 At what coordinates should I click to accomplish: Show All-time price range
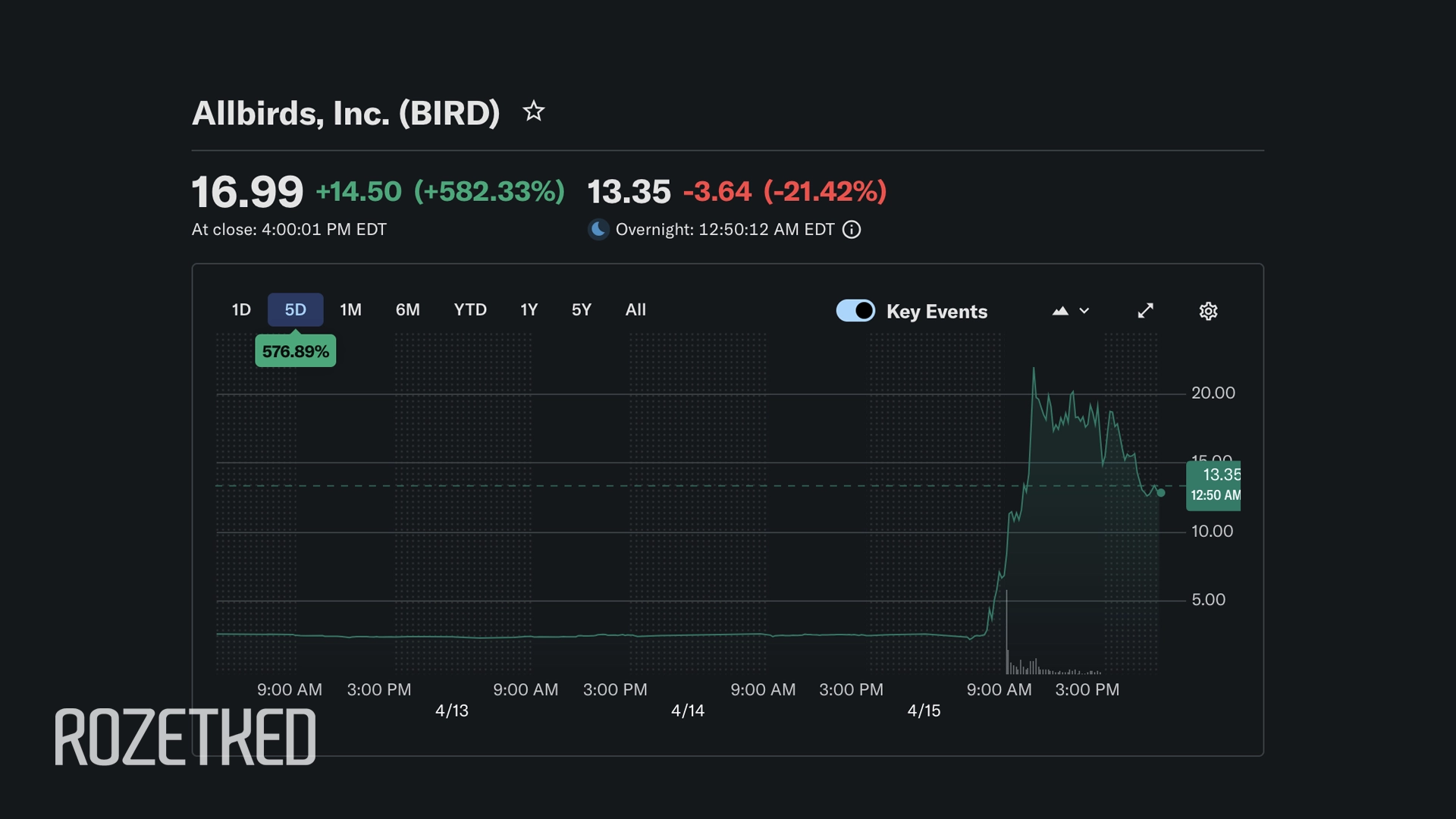click(635, 309)
